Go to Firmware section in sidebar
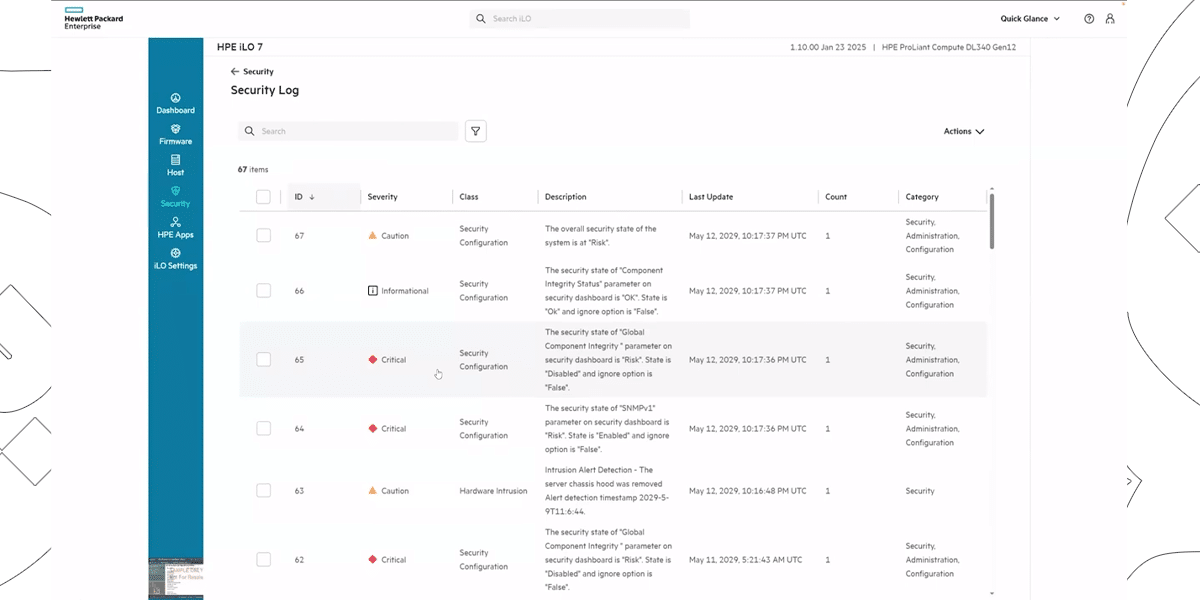This screenshot has height=600, width=1200. pos(175,134)
